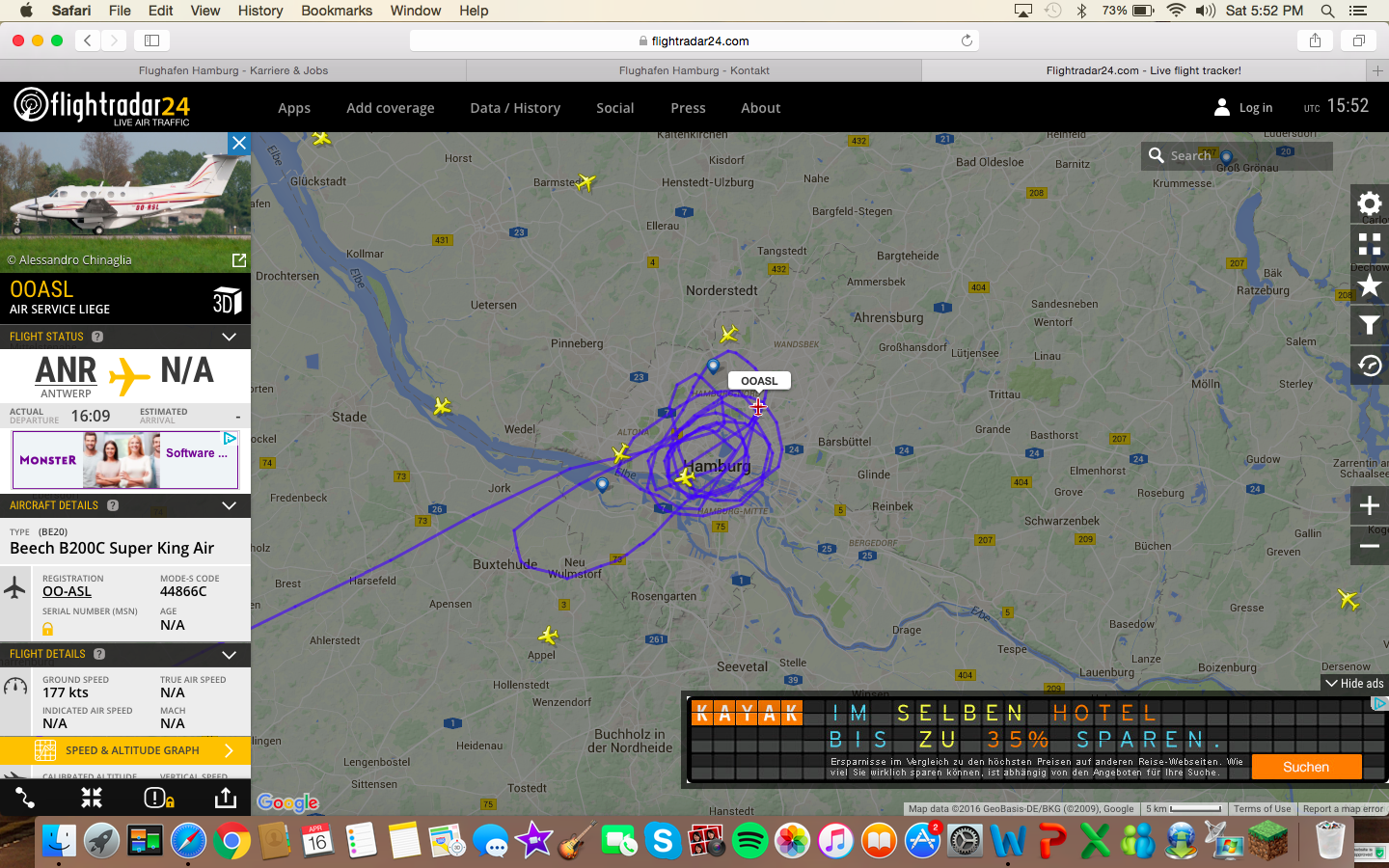Go forward in Safari
Image resolution: width=1389 pixels, height=868 pixels.
114,41
